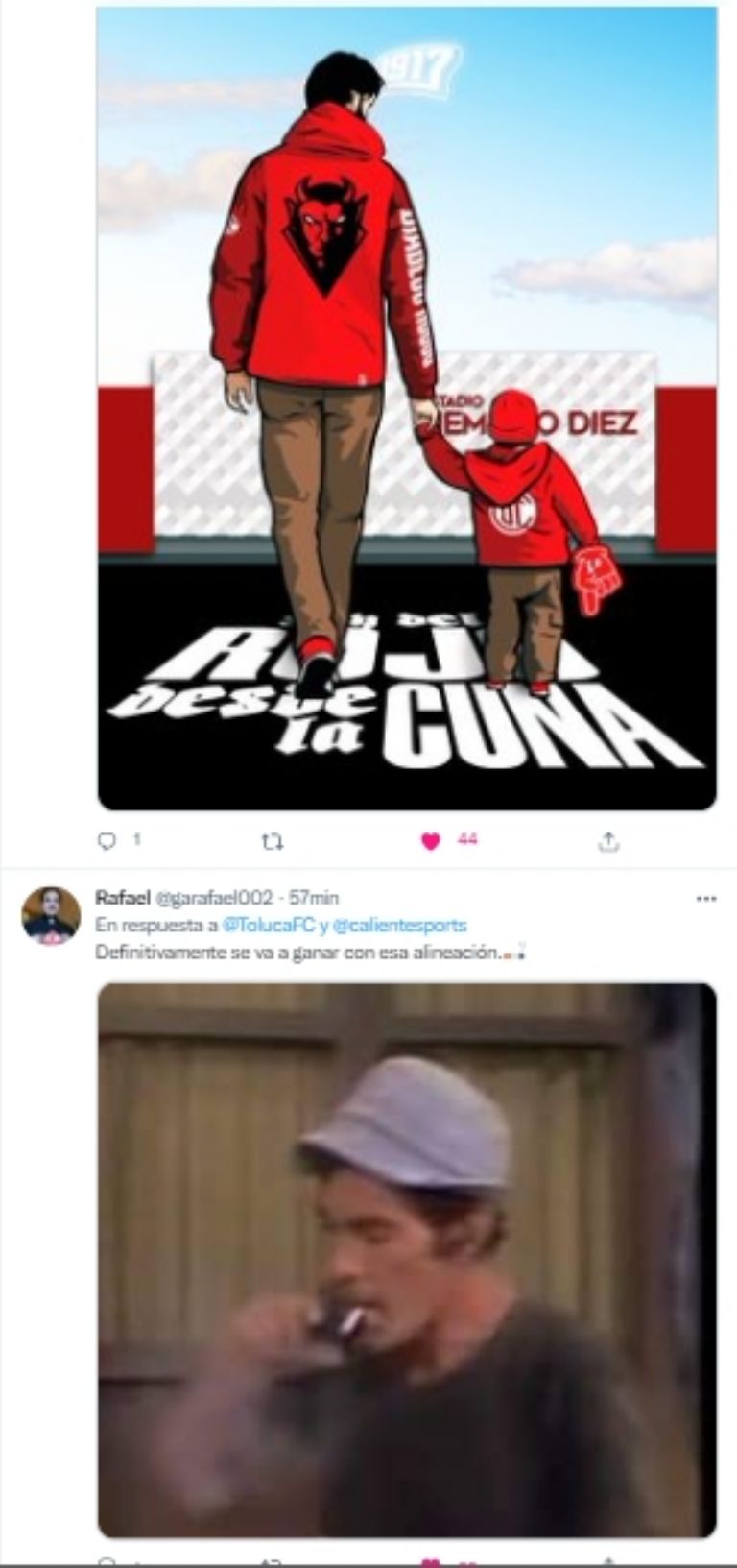
Task: Click the pink heart below Rafael's GIF
Action: click(x=431, y=1560)
